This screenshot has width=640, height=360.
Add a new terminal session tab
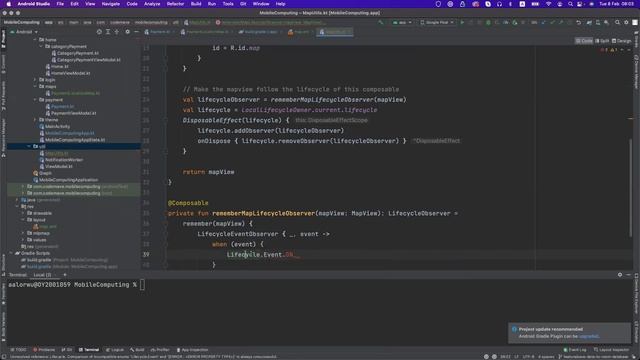(x=64, y=275)
